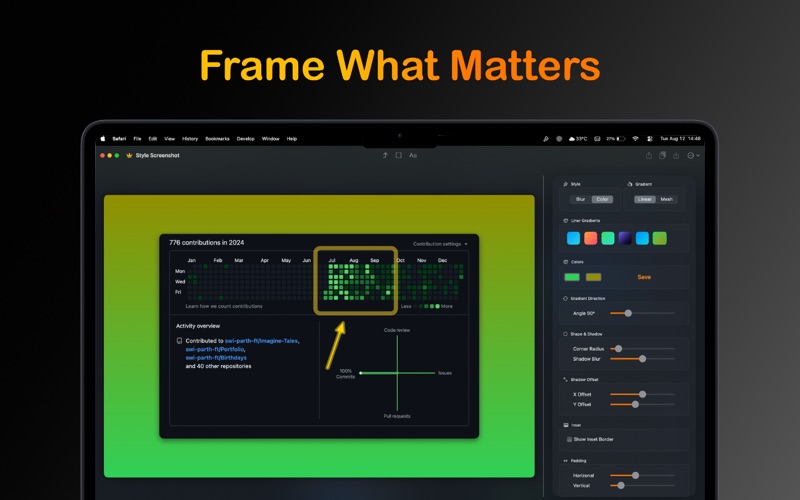This screenshot has width=800, height=500.
Task: Open the View menu
Action: 169,139
